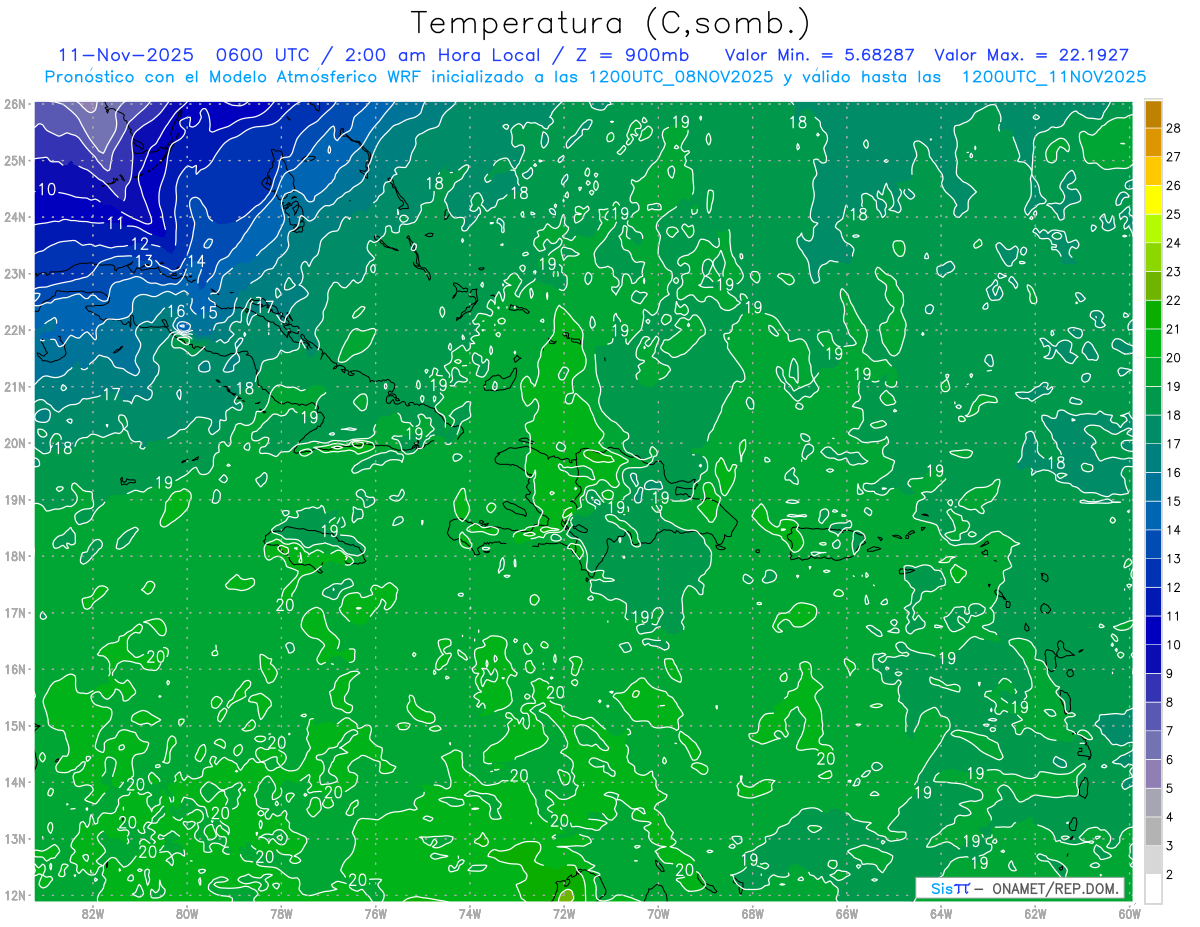This screenshot has width=1200, height=927.
Task: Click the map contour label "12" near 23.5N
Action: click(140, 244)
